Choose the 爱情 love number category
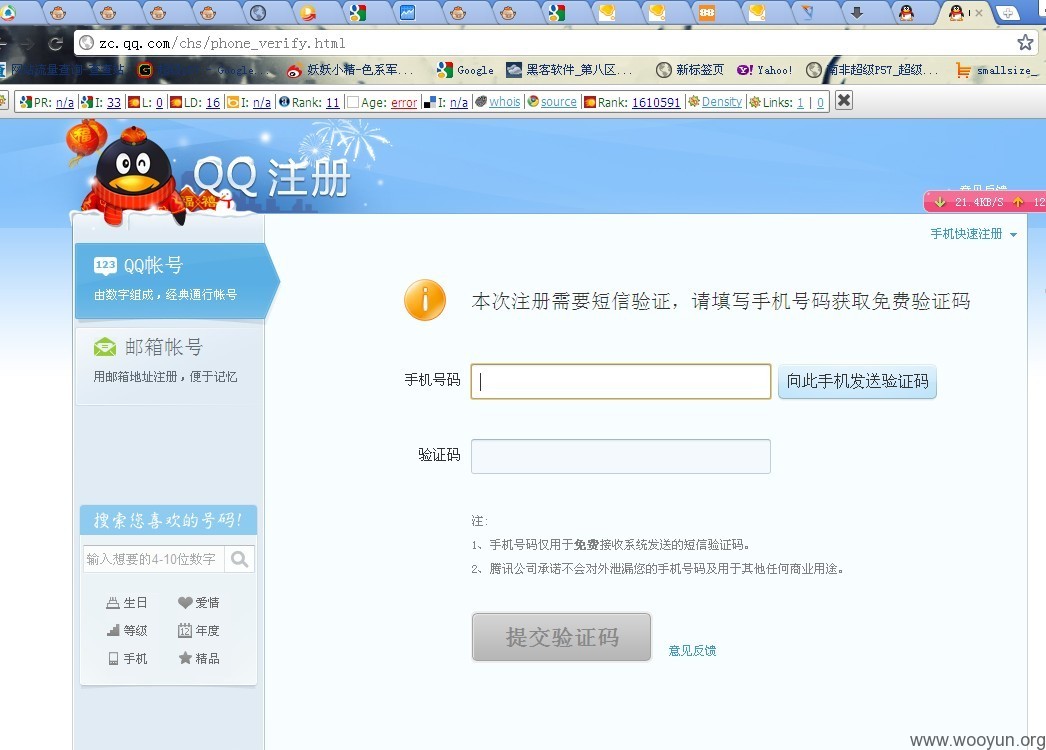The width and height of the screenshot is (1046, 750). click(x=199, y=603)
